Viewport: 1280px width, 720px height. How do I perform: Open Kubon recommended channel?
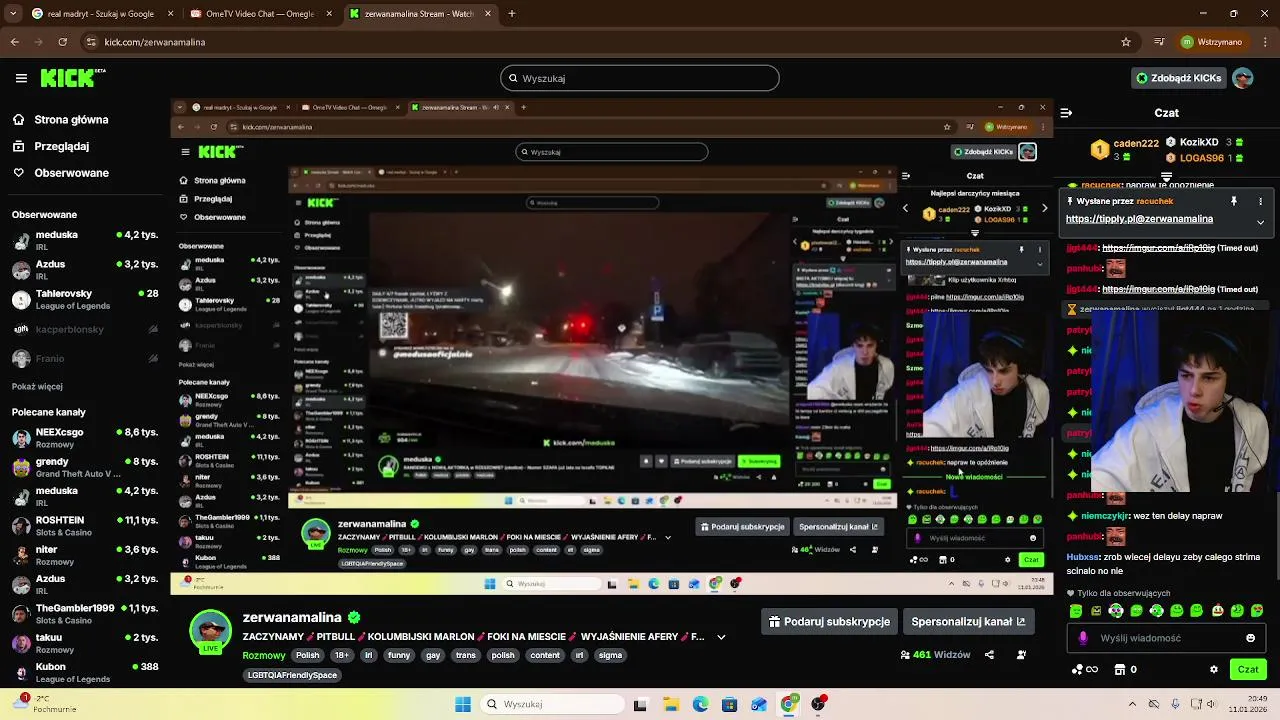point(85,672)
